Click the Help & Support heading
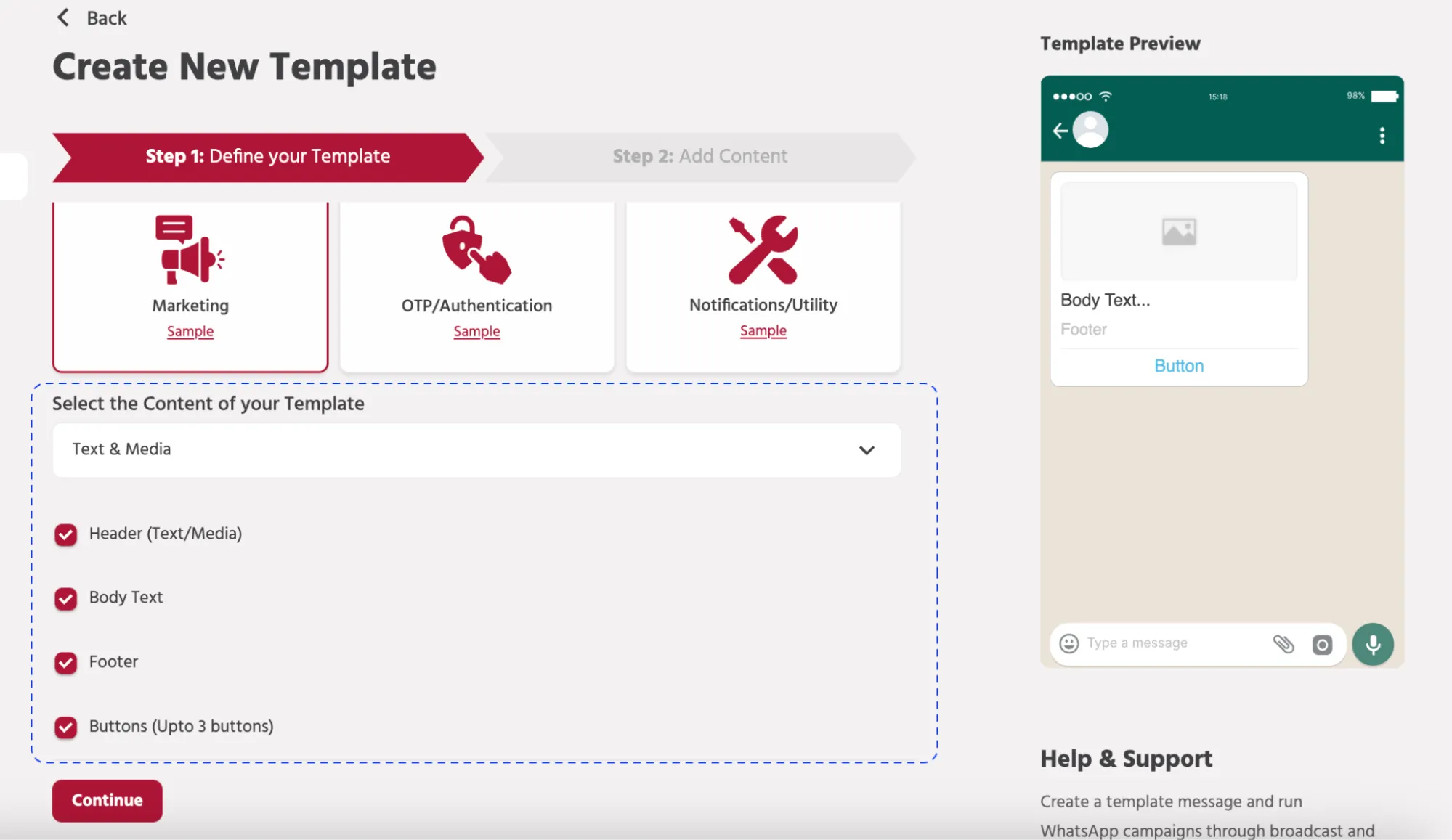The height and width of the screenshot is (840, 1452). [x=1126, y=759]
